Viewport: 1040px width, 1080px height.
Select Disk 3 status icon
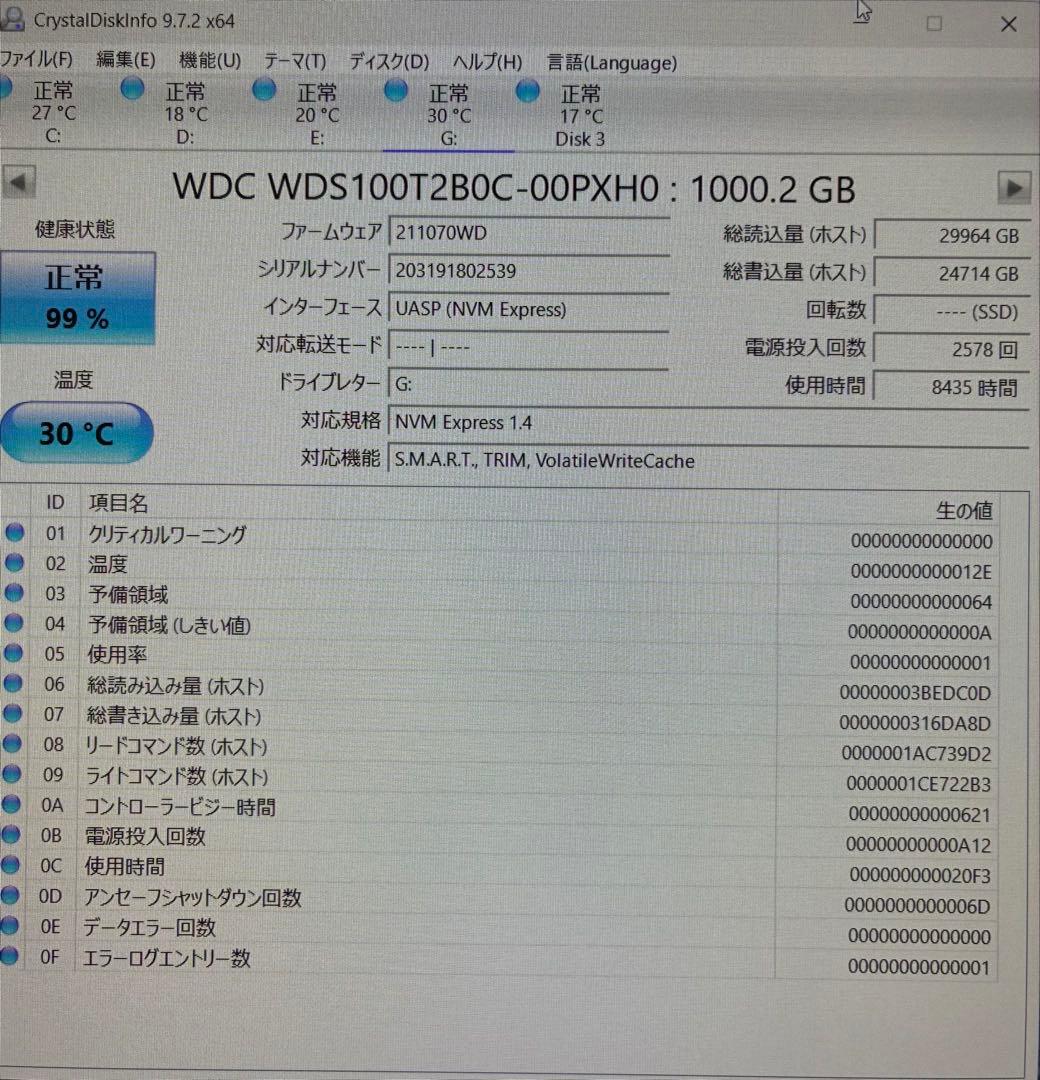[527, 89]
